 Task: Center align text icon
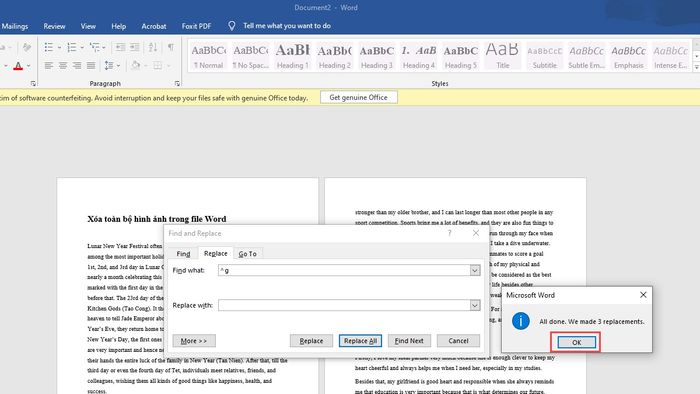tap(63, 66)
